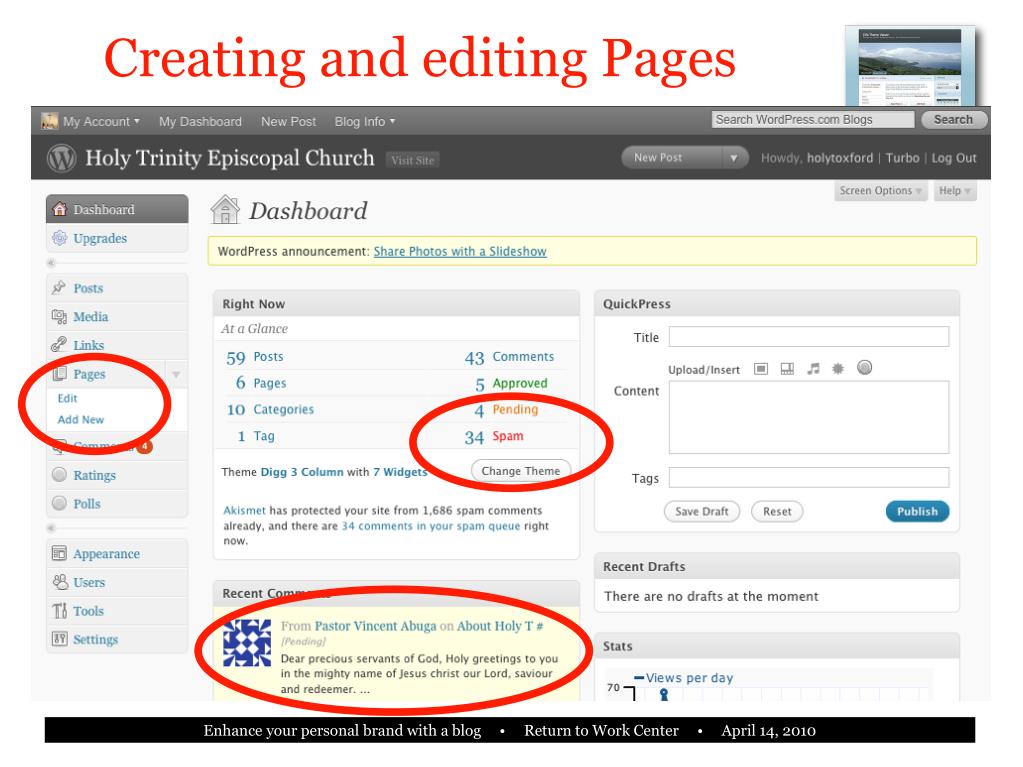Open the Blog Info dropdown menu
Image resolution: width=1023 pixels, height=767 pixels.
tap(365, 121)
